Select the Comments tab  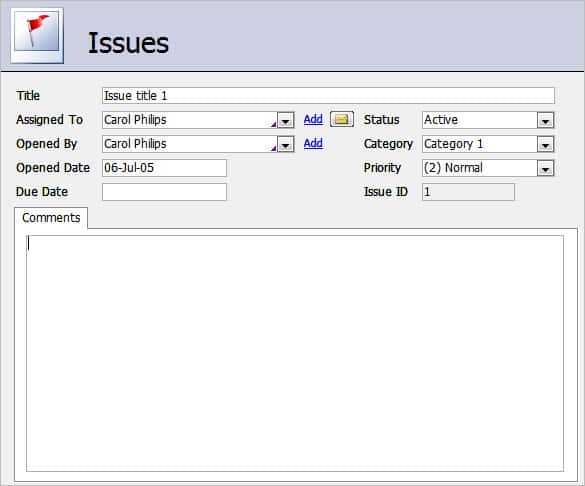click(x=51, y=218)
